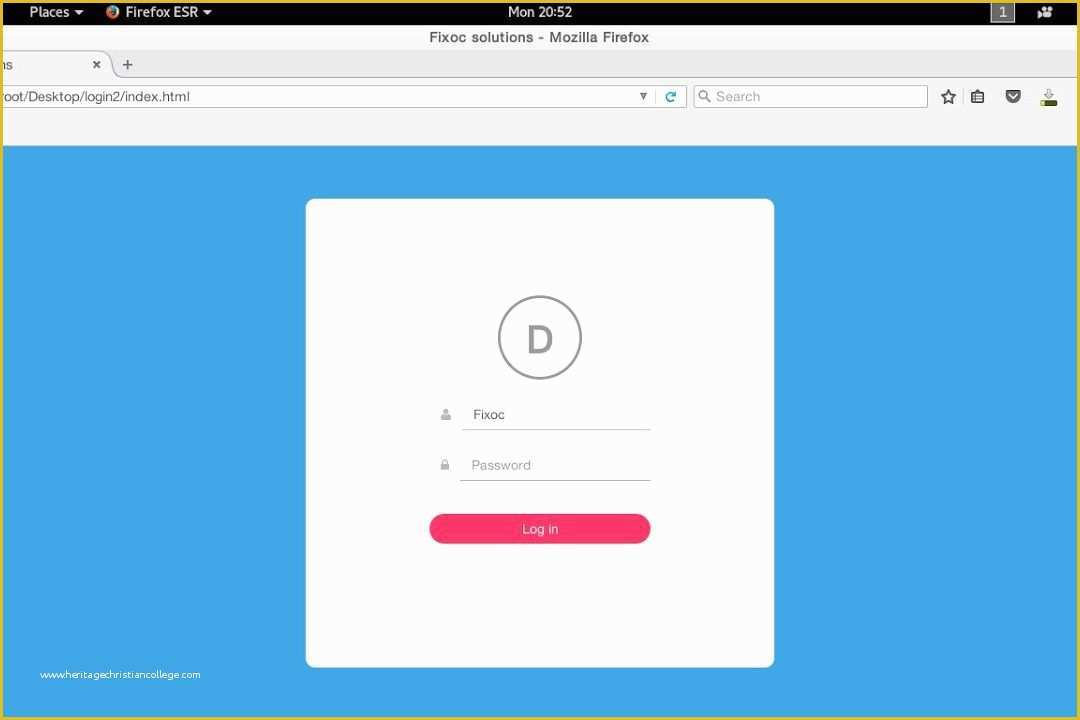1080x720 pixels.
Task: Open the Downloads icon in the toolbar
Action: pyautogui.click(x=1048, y=96)
